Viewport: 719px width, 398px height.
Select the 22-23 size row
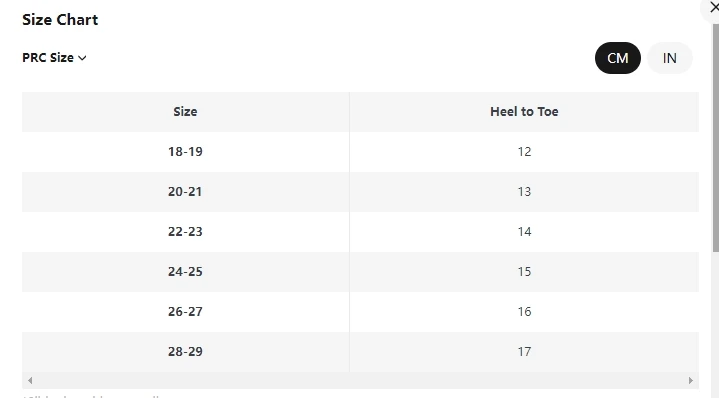360,232
